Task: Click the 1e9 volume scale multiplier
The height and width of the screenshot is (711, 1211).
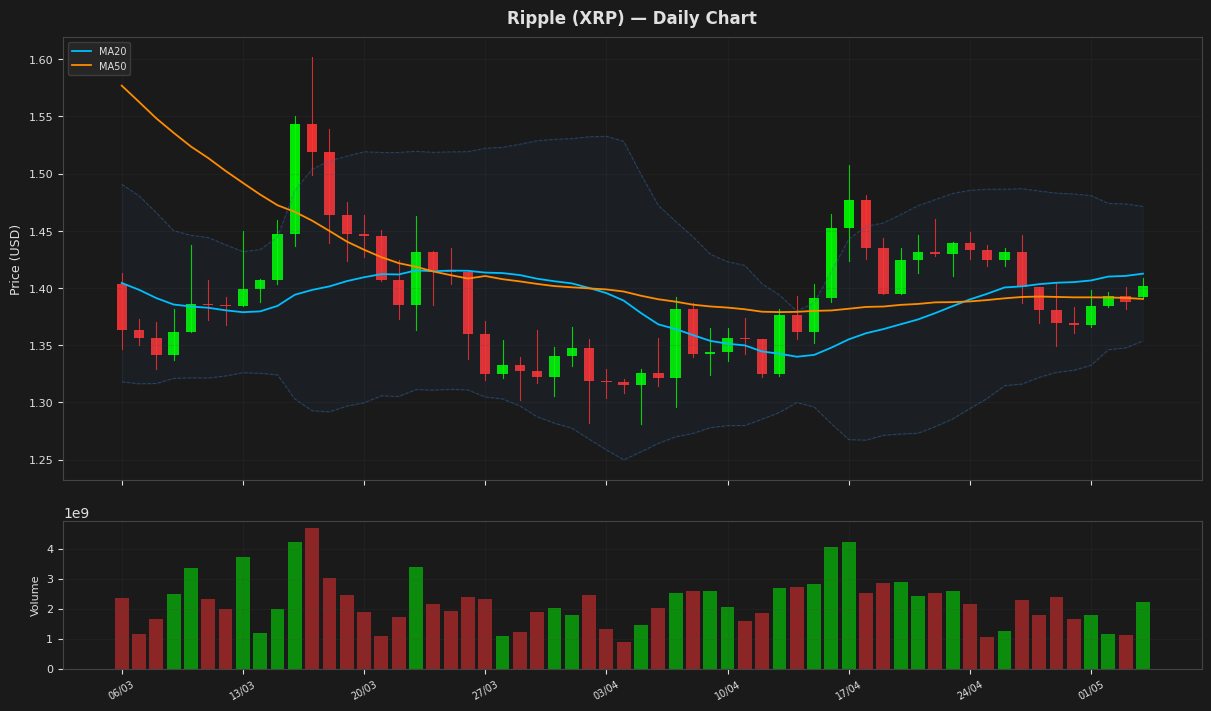Action: [77, 513]
